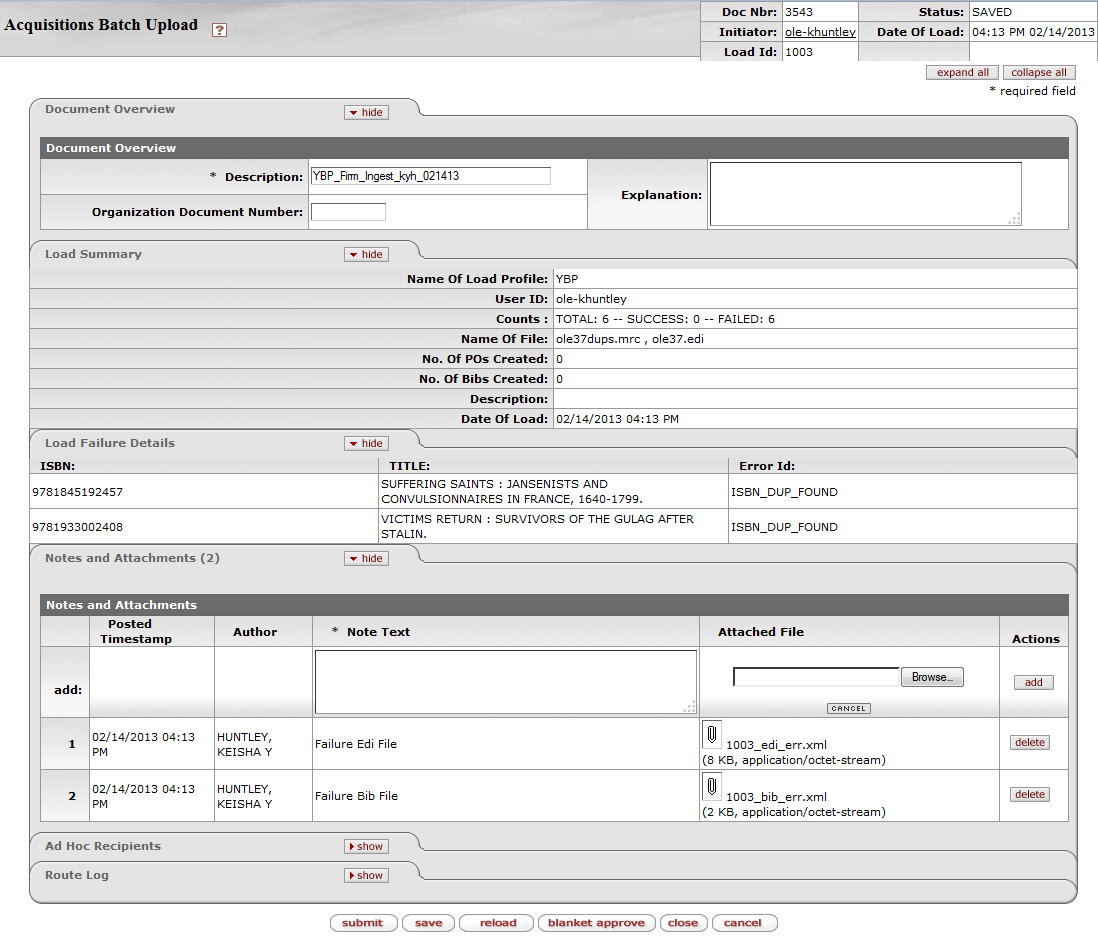Click the Load Id value 1003

coord(799,52)
